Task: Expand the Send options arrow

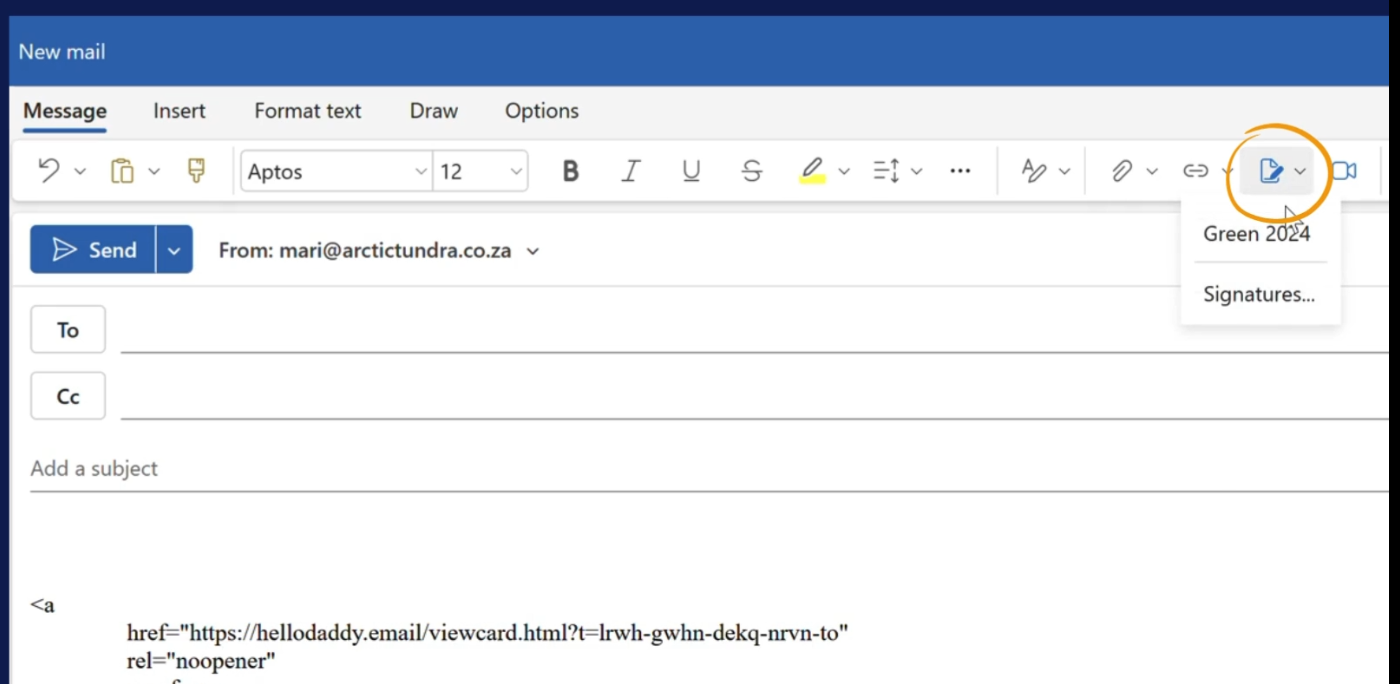Action: pyautogui.click(x=174, y=250)
